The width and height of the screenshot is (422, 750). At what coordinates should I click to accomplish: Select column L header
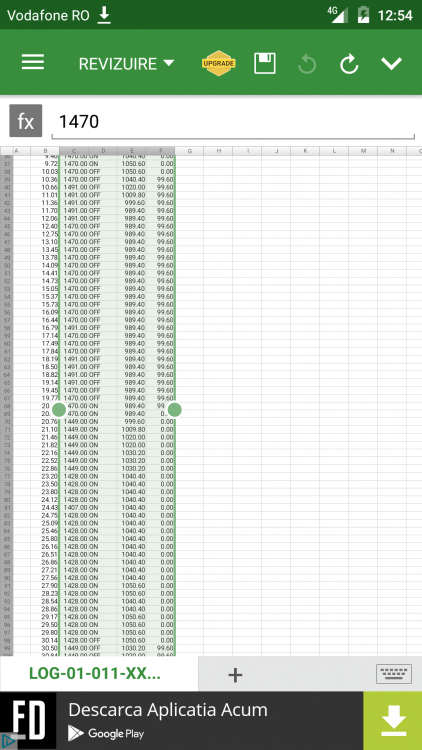coord(334,151)
